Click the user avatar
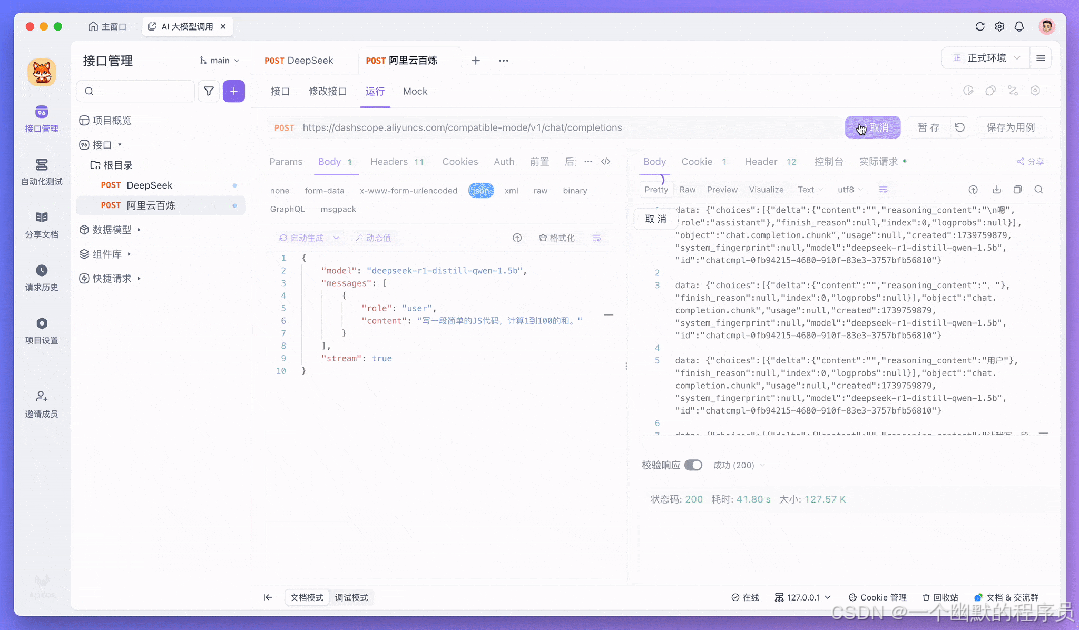 click(x=1047, y=27)
